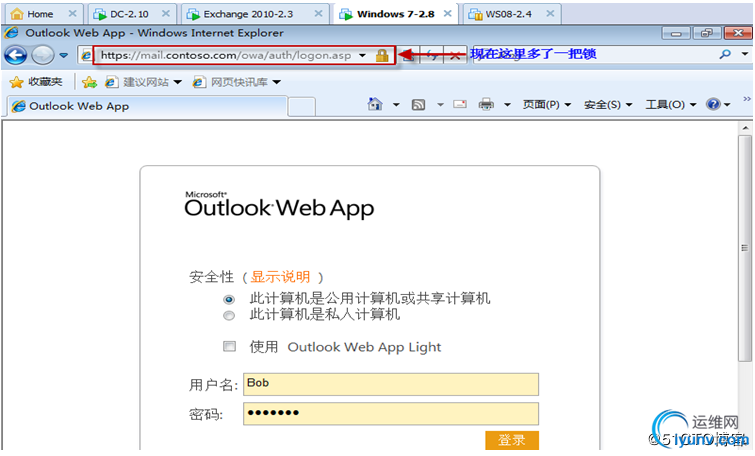Click the 建议网站 IE page icon
The width and height of the screenshot is (755, 456).
[111, 82]
